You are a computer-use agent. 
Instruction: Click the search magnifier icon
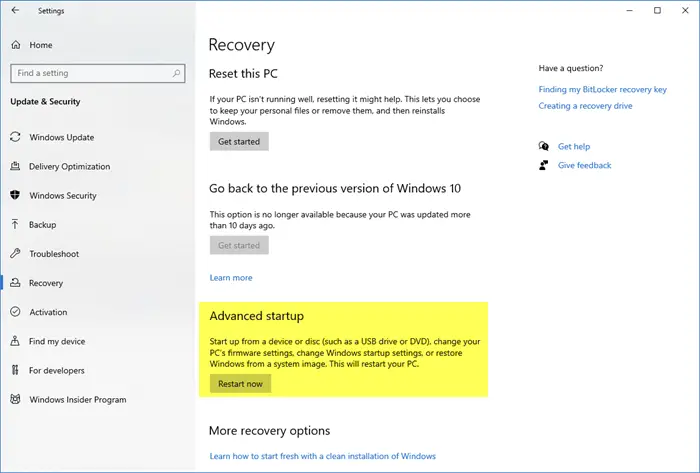pyautogui.click(x=177, y=73)
